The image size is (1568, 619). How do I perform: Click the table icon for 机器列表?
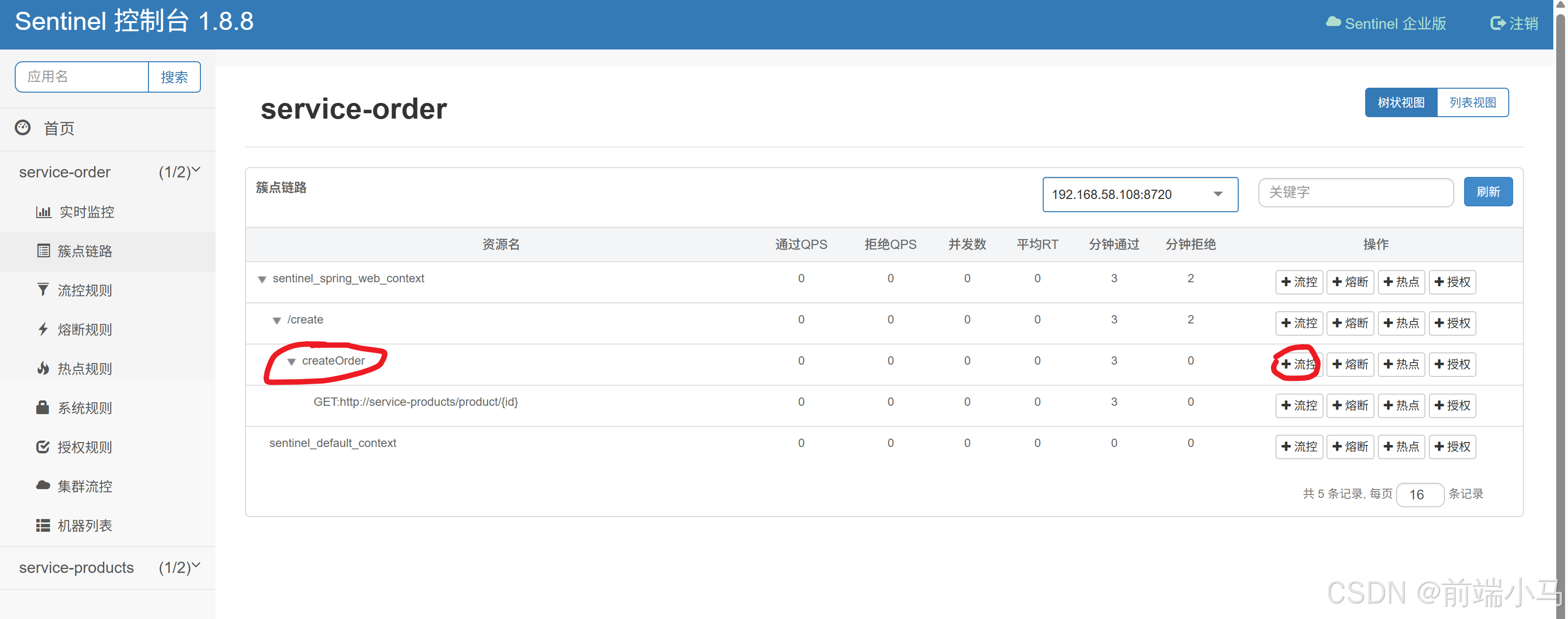(x=43, y=525)
